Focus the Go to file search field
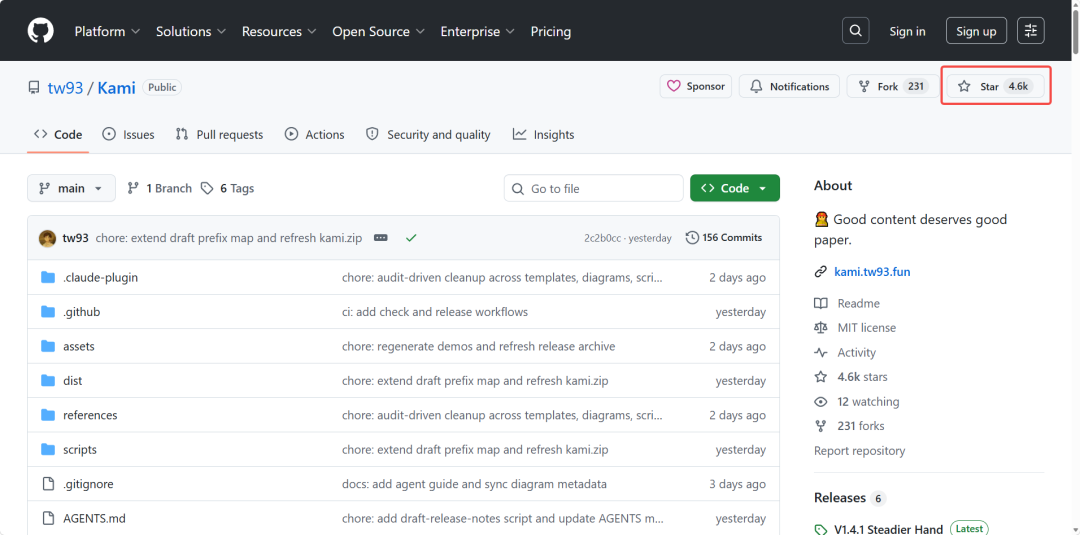The image size is (1080, 535). (594, 188)
